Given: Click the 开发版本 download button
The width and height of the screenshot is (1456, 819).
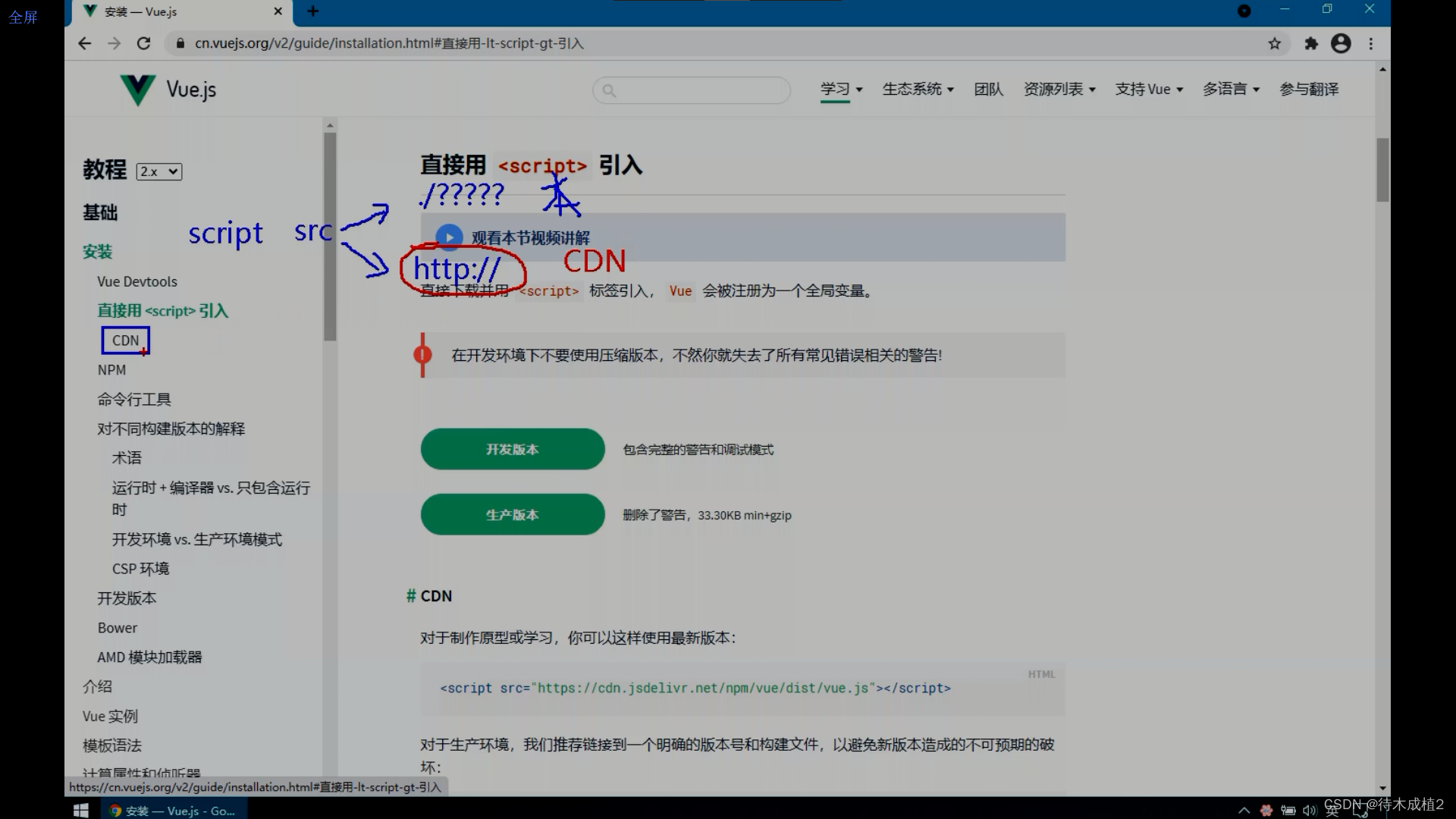Looking at the screenshot, I should 511,448.
